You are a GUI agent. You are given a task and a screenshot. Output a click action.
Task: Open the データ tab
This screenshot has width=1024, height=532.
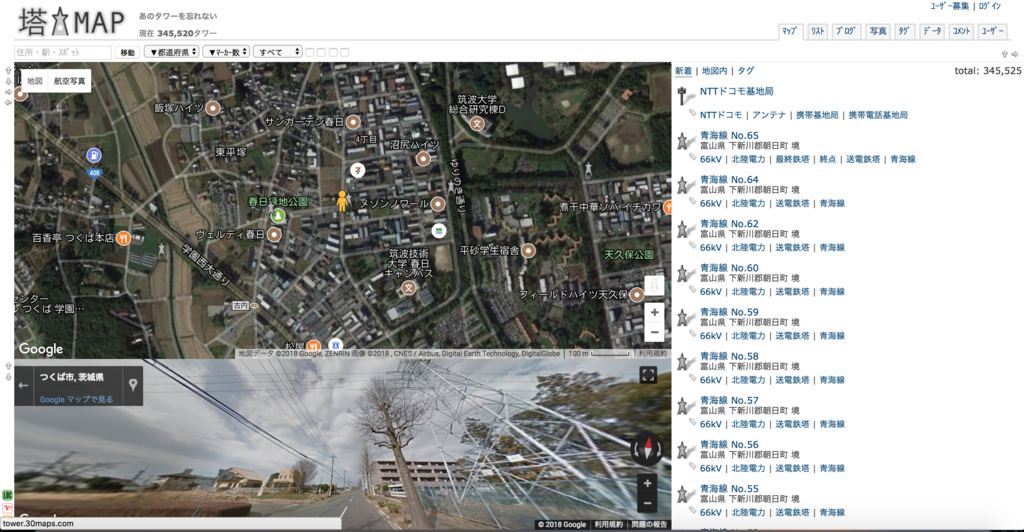[x=933, y=31]
